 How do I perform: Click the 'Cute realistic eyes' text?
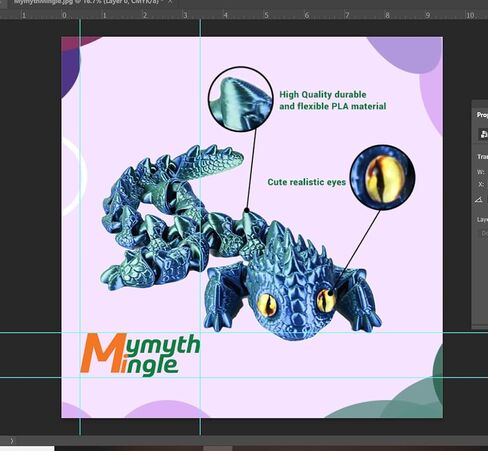tap(307, 182)
